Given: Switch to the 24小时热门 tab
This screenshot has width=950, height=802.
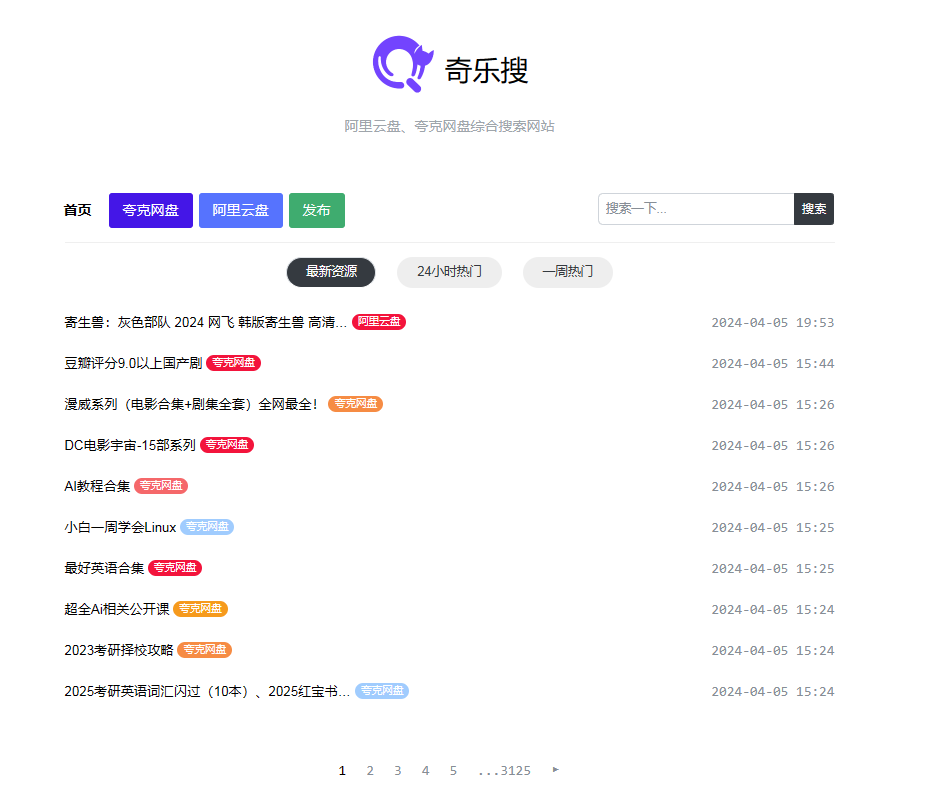Looking at the screenshot, I should tap(449, 272).
